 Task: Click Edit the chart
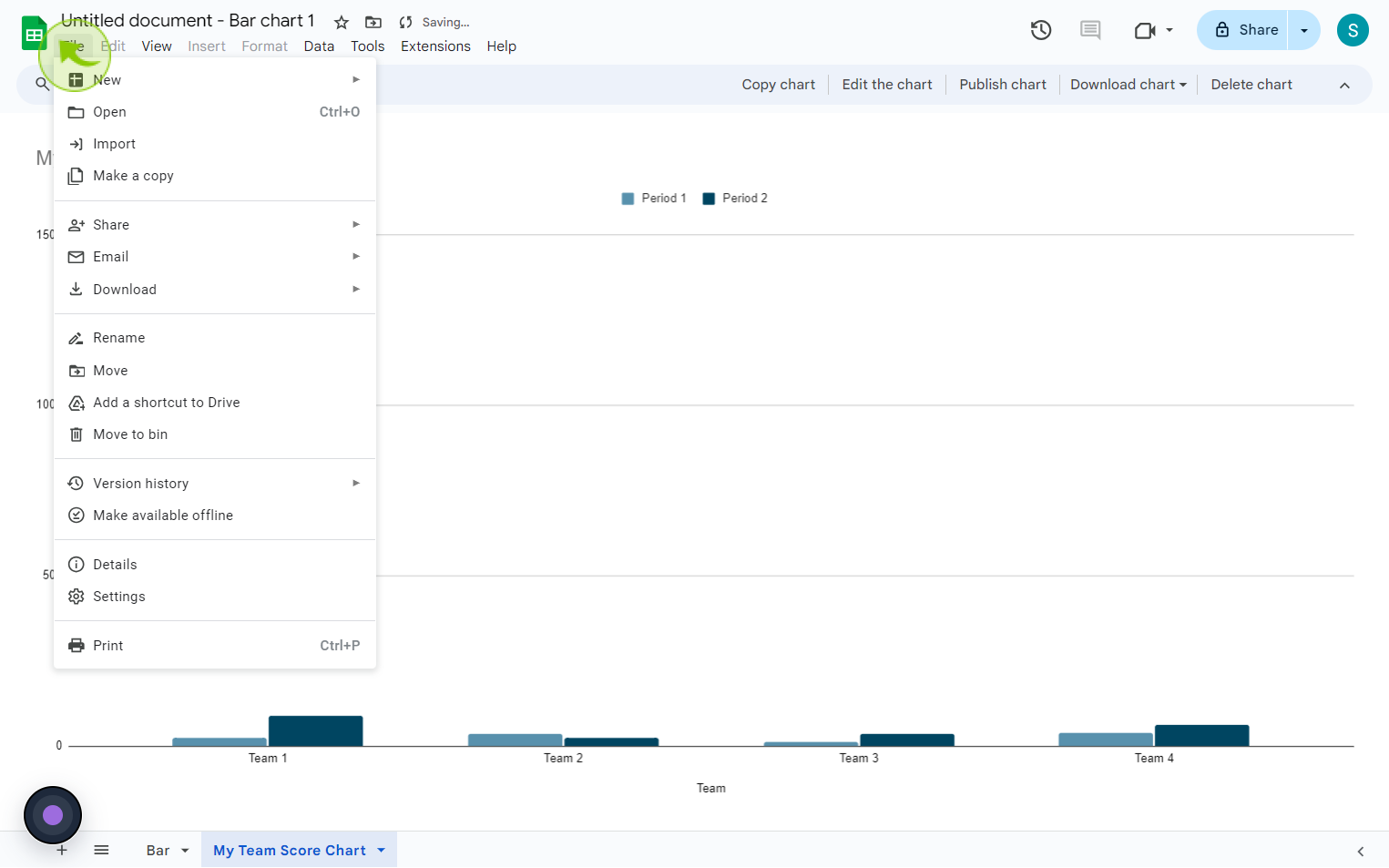(887, 85)
